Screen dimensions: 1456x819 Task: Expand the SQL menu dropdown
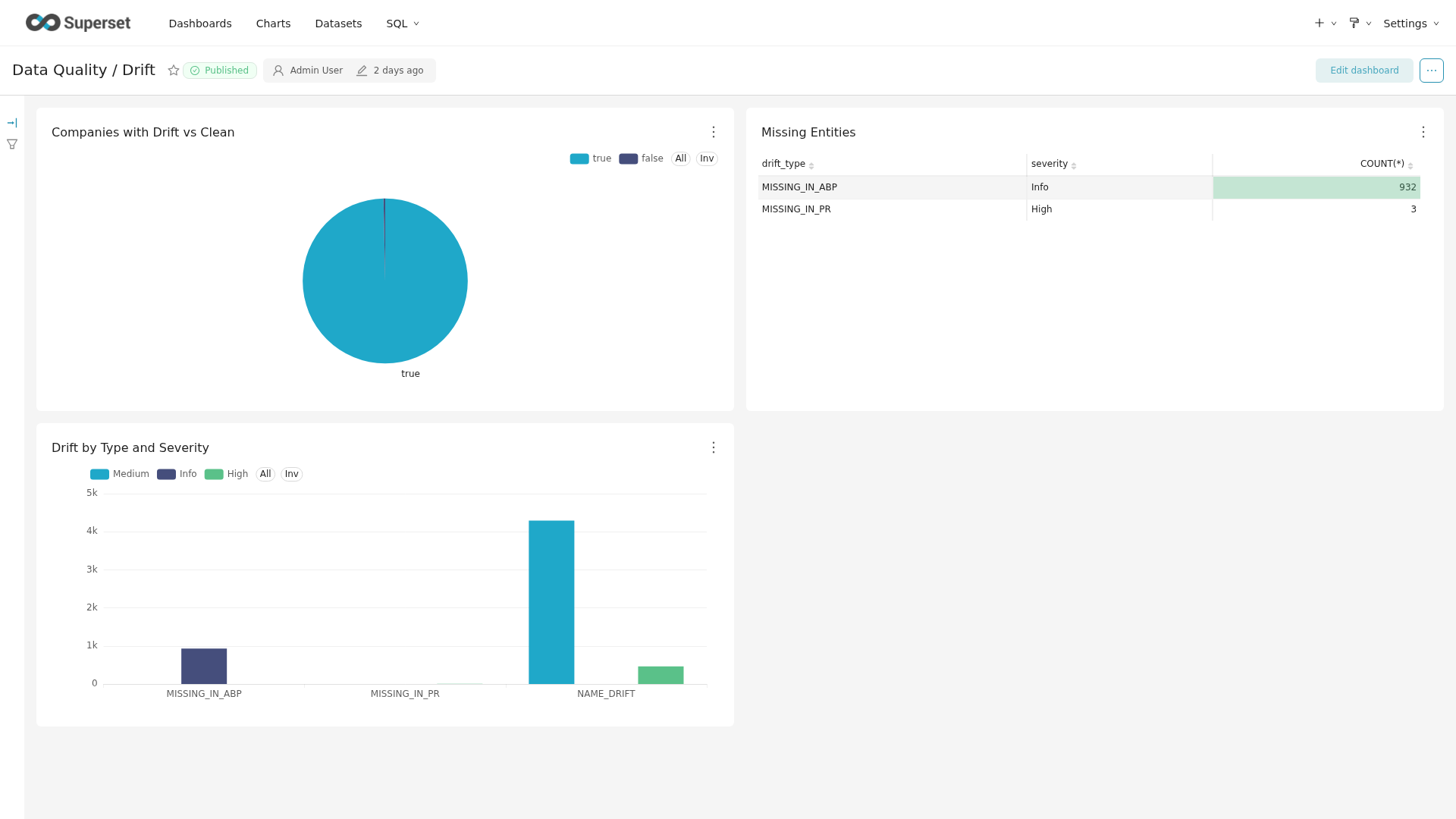click(403, 24)
